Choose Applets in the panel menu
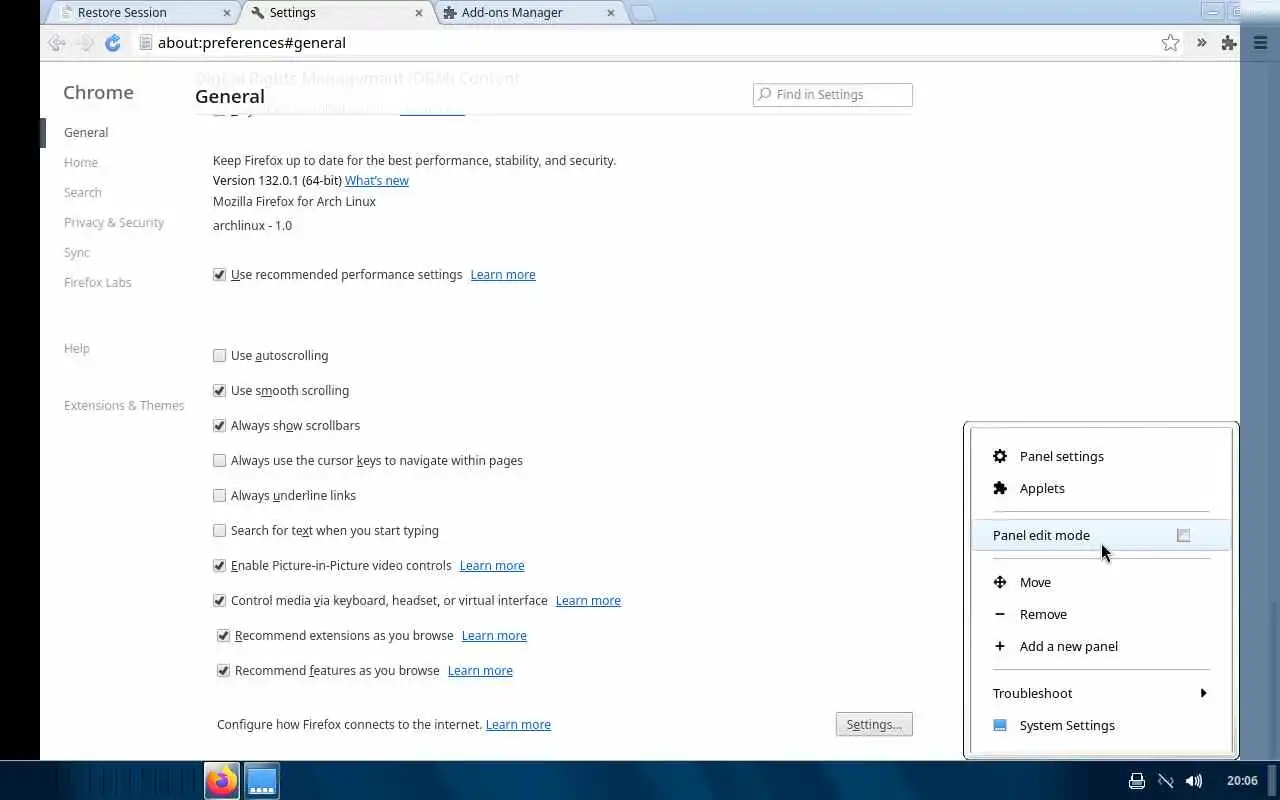Image resolution: width=1280 pixels, height=800 pixels. tap(1100, 488)
